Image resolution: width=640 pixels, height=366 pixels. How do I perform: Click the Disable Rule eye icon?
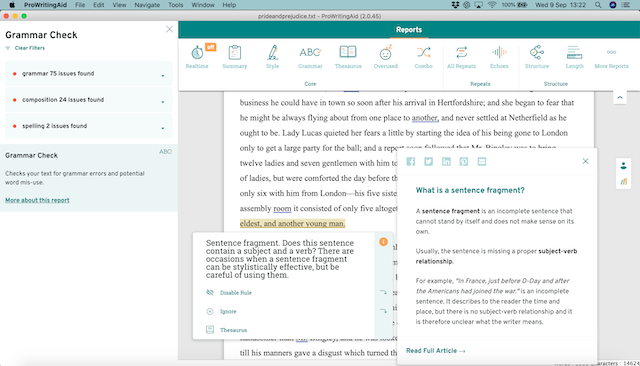tap(210, 293)
